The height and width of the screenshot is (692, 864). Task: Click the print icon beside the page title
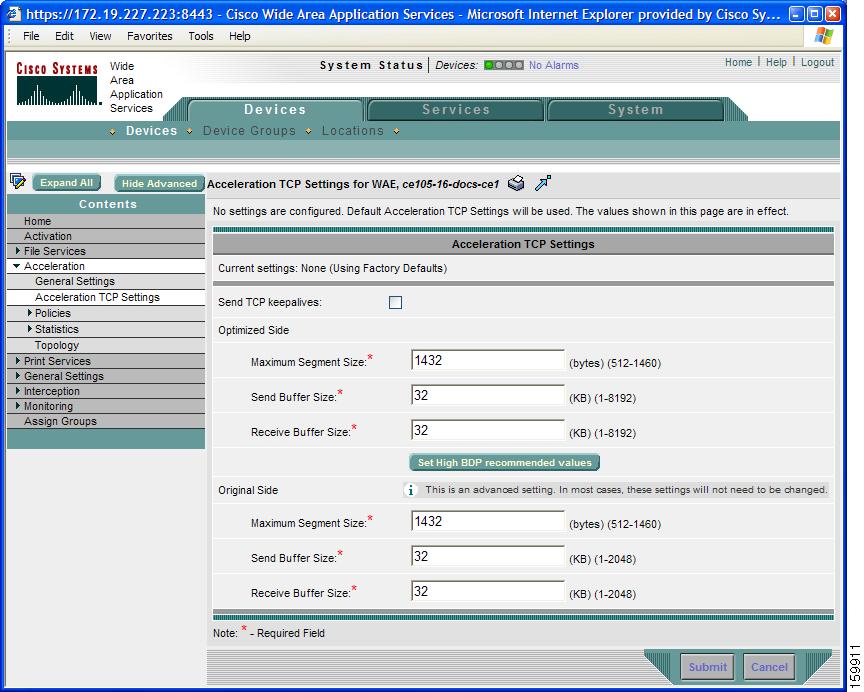[516, 183]
